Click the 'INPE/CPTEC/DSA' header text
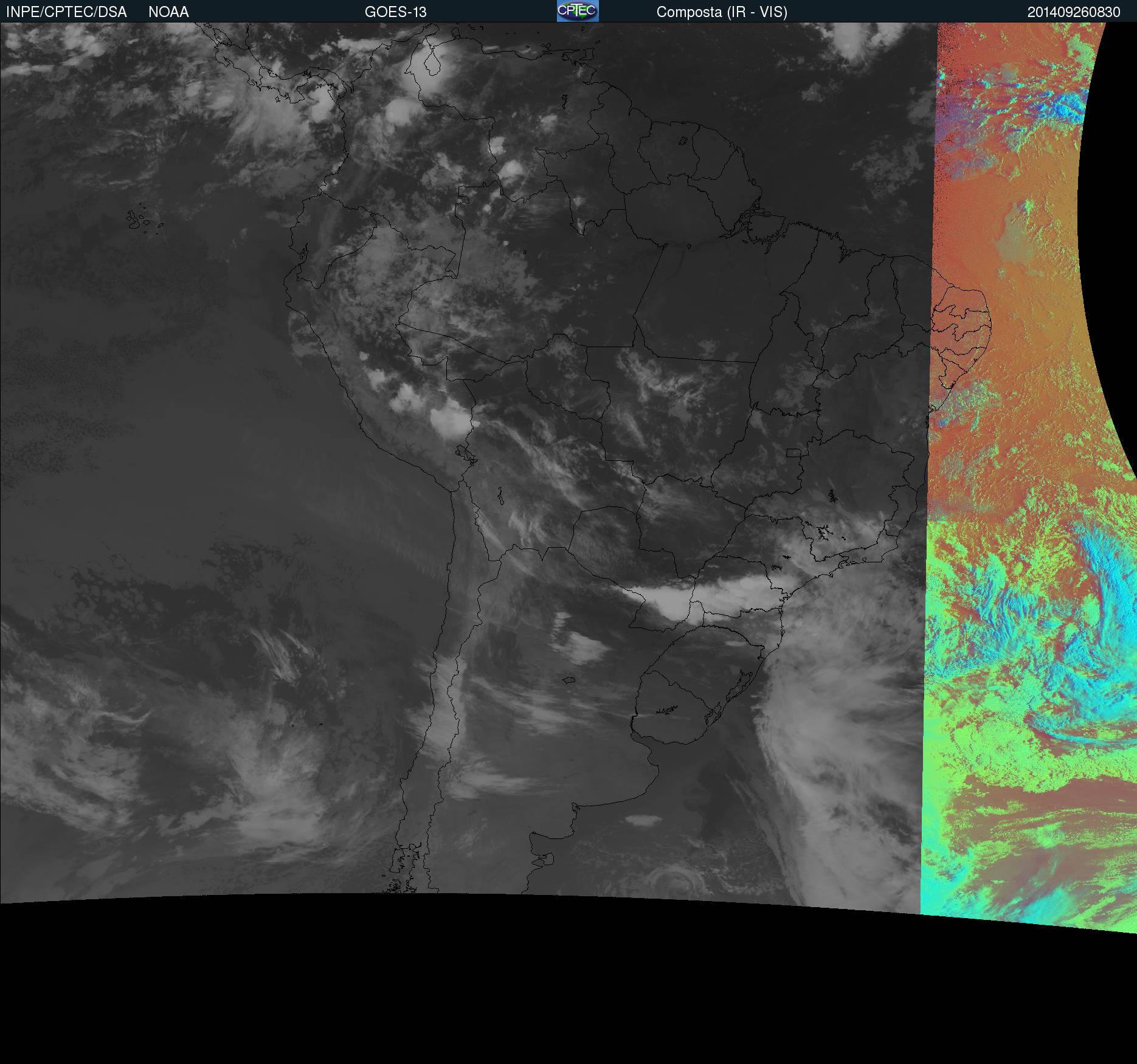This screenshot has height=1064, width=1137. pyautogui.click(x=66, y=12)
